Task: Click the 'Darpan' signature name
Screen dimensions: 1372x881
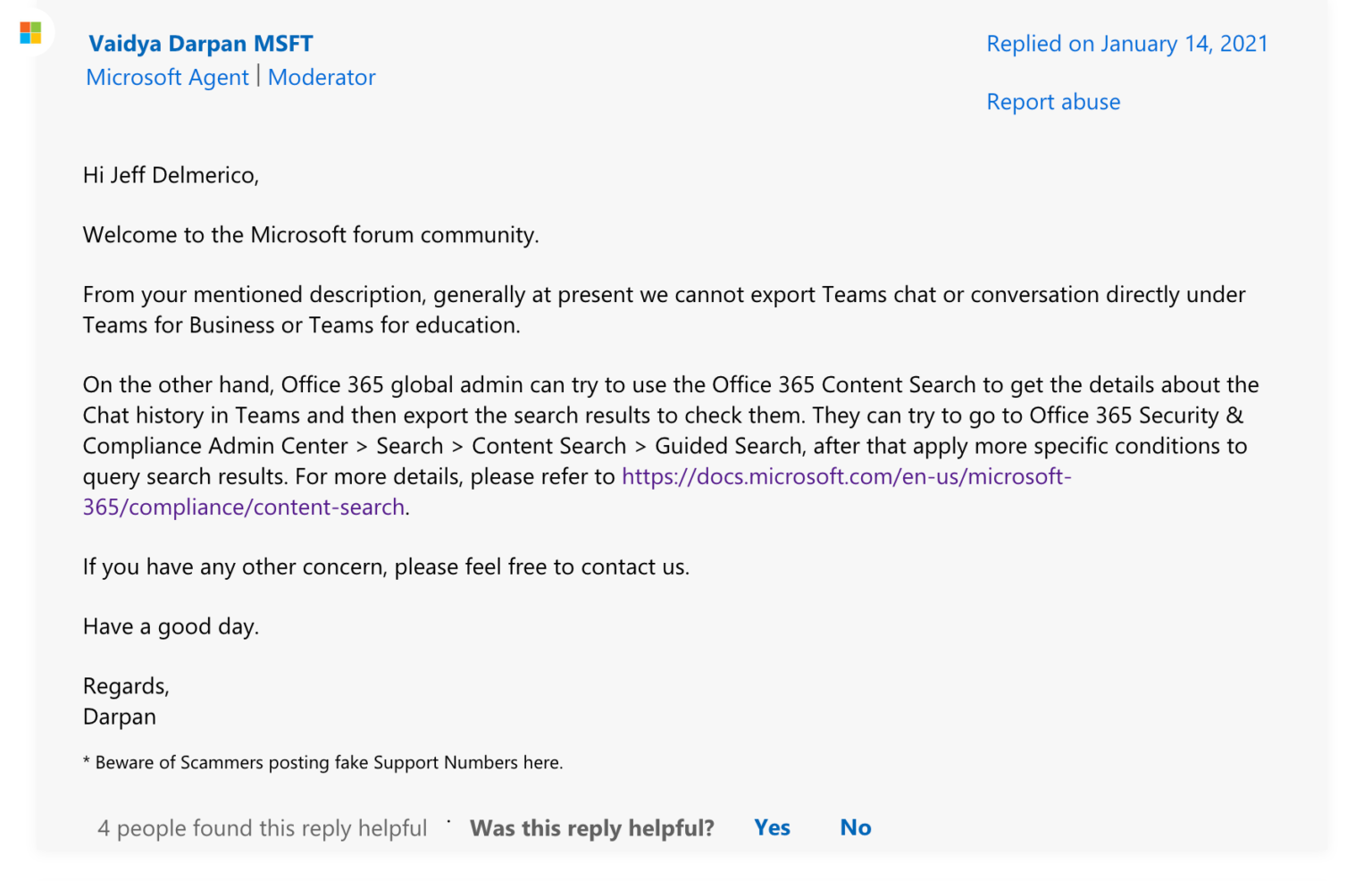Action: pos(120,717)
